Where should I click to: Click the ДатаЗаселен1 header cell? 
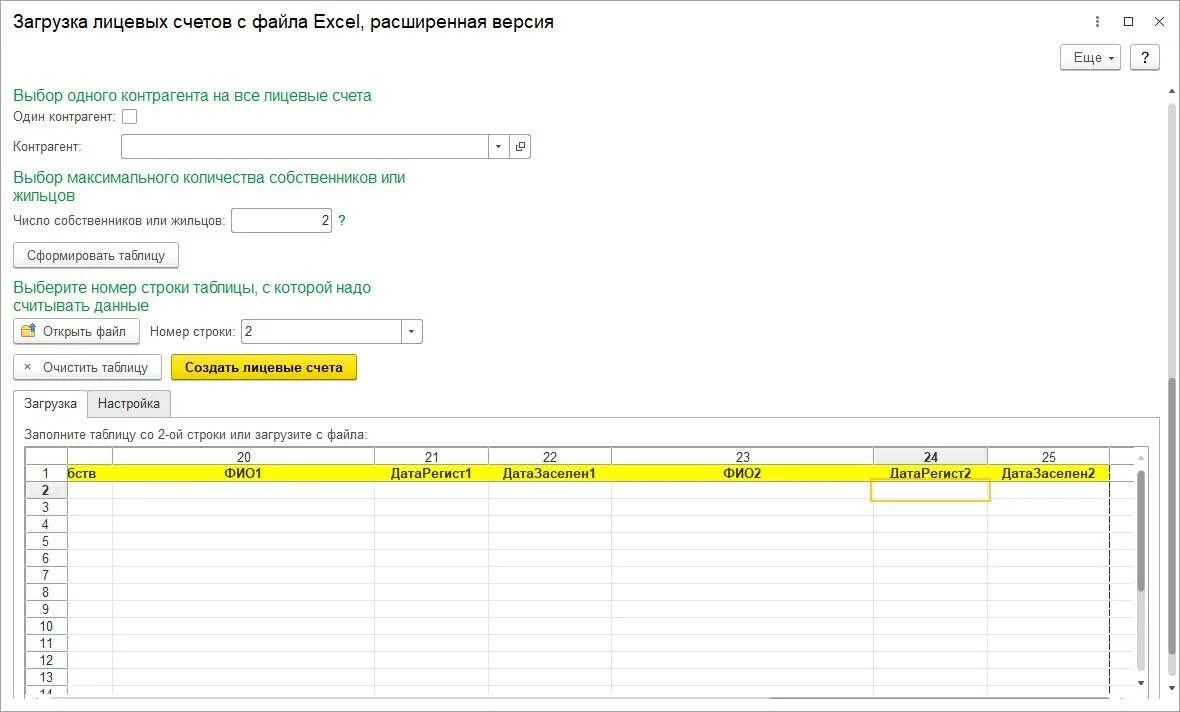550,473
